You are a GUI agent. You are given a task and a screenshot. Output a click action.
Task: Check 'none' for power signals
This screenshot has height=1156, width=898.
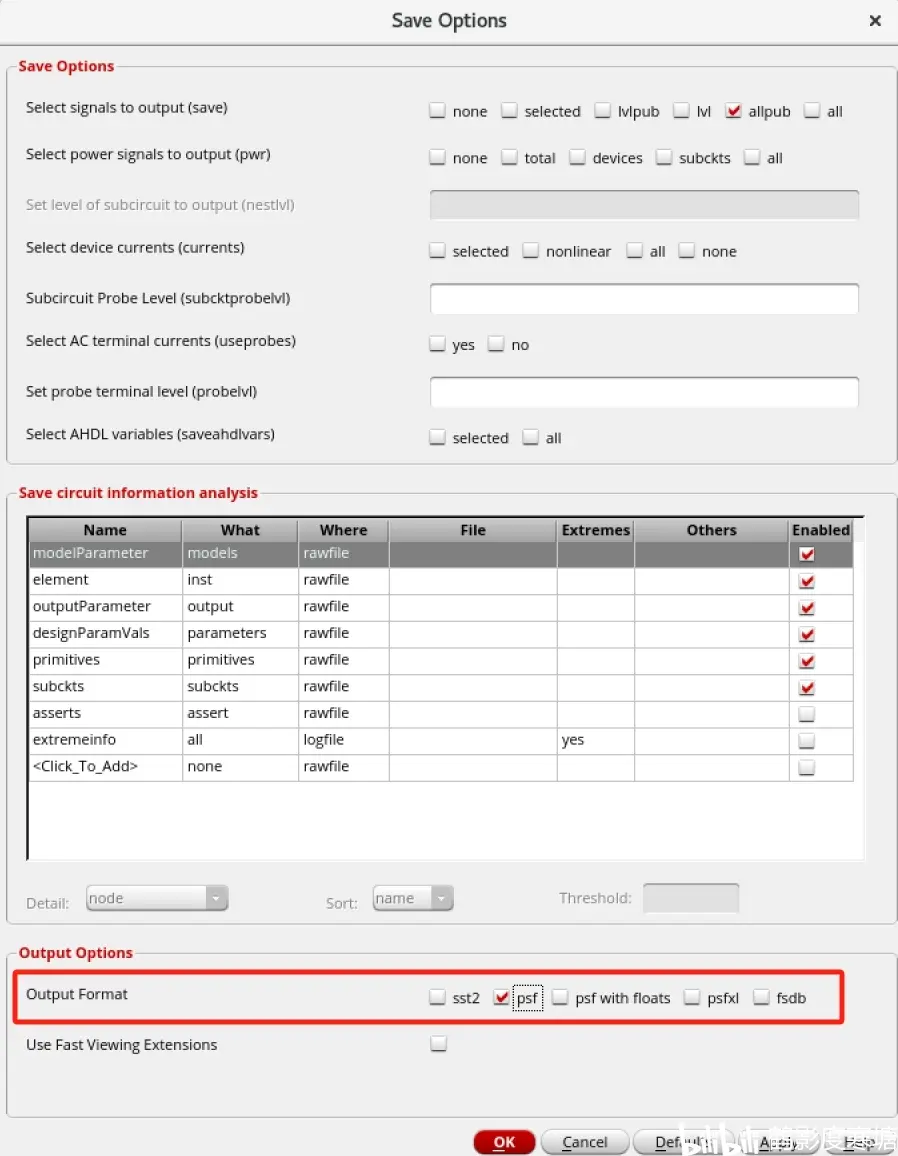(437, 157)
